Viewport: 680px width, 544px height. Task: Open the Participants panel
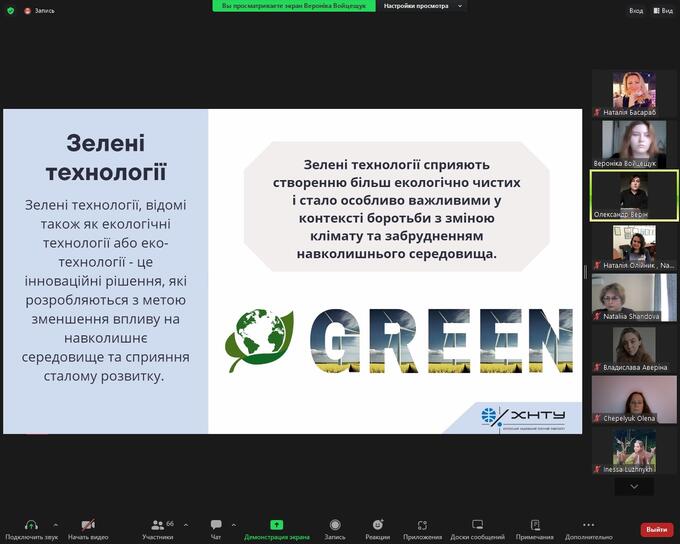(156, 525)
